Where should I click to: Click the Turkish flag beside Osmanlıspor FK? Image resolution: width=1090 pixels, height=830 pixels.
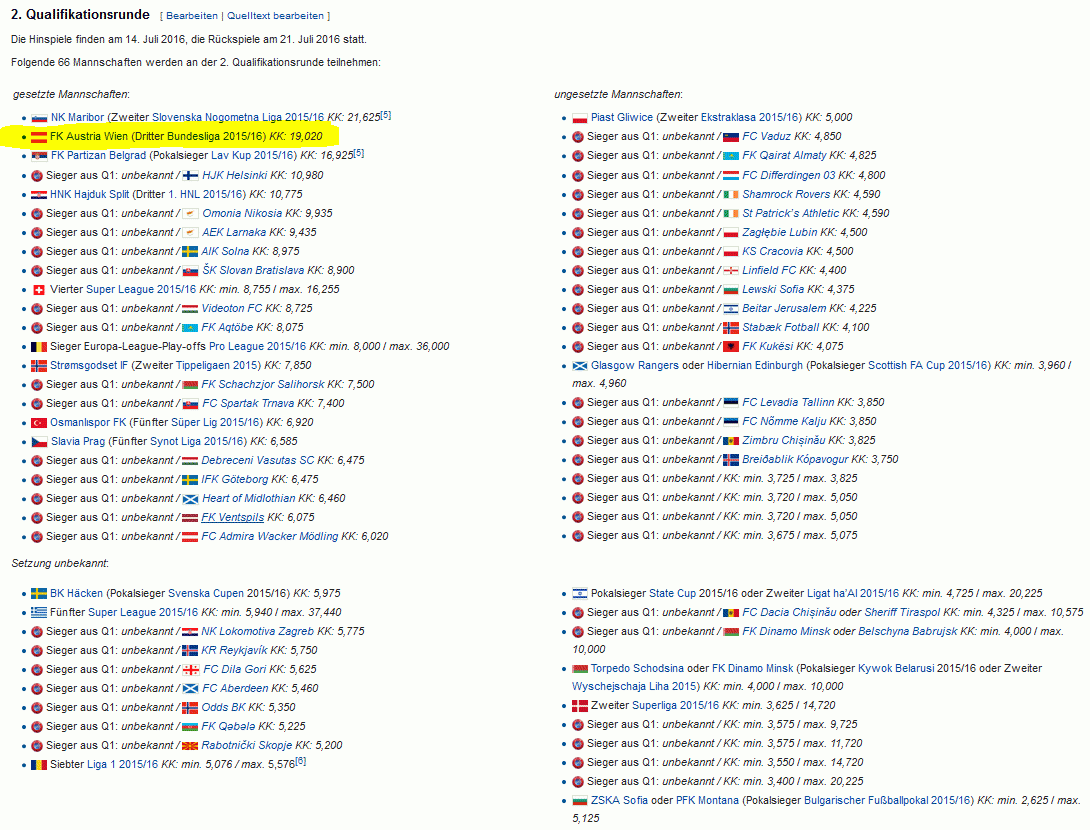point(39,423)
